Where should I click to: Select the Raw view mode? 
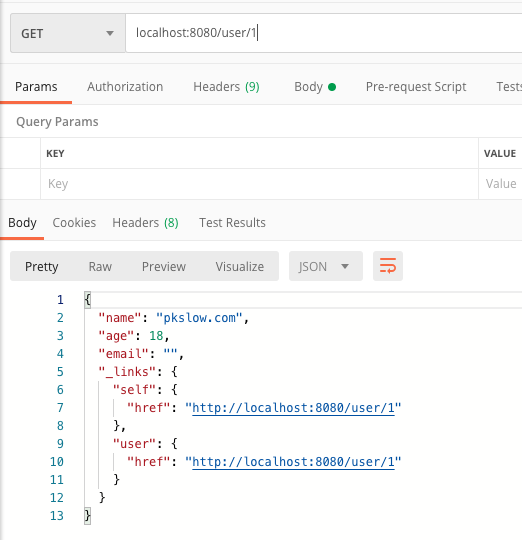point(100,266)
